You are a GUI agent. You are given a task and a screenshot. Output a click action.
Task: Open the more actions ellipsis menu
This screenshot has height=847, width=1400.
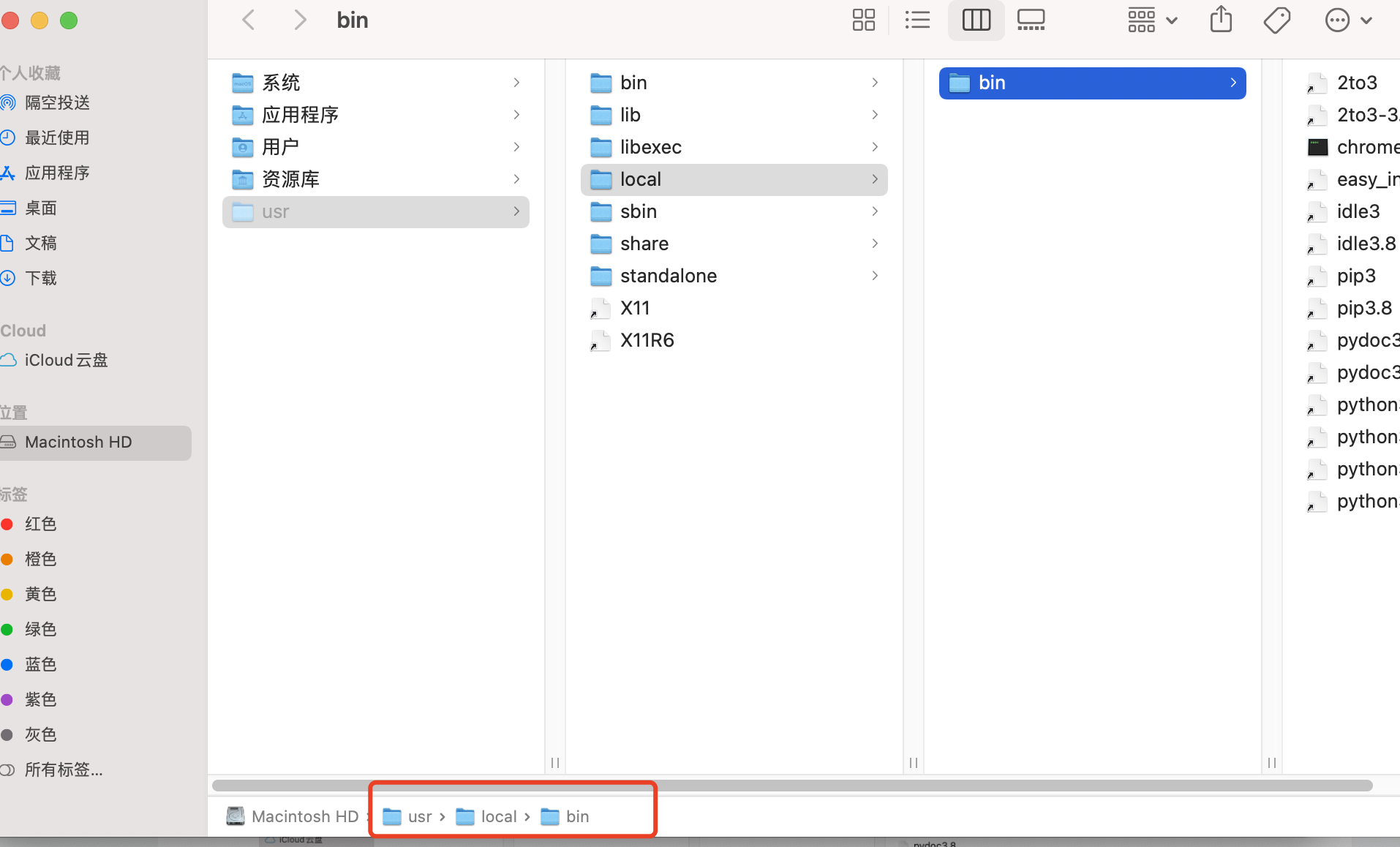tap(1338, 20)
